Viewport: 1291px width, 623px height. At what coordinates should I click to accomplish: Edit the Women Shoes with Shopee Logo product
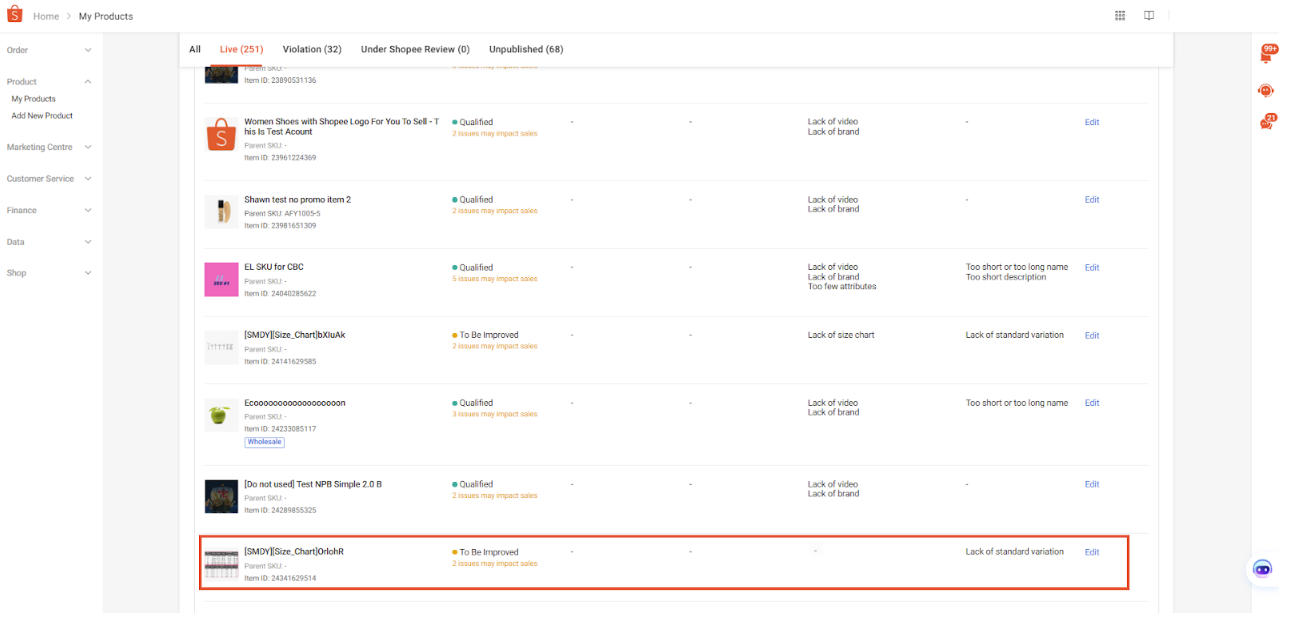click(x=1092, y=122)
